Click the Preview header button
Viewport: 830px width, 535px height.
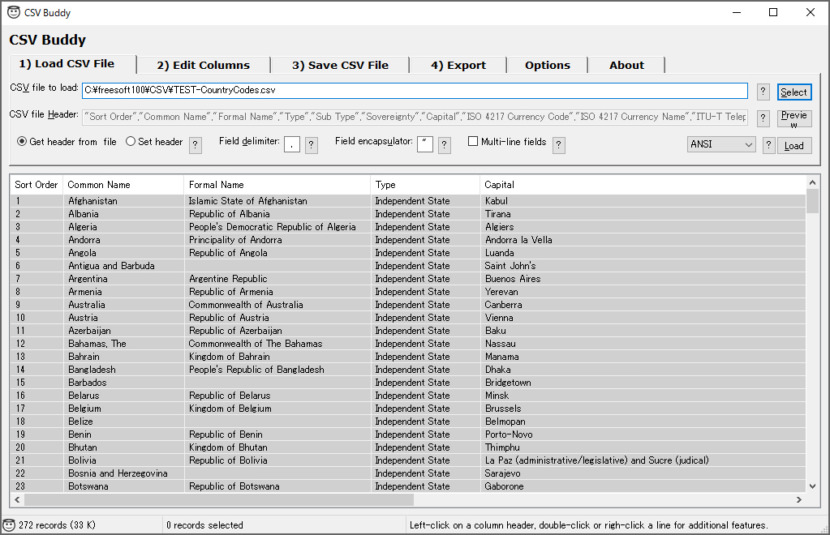[794, 119]
